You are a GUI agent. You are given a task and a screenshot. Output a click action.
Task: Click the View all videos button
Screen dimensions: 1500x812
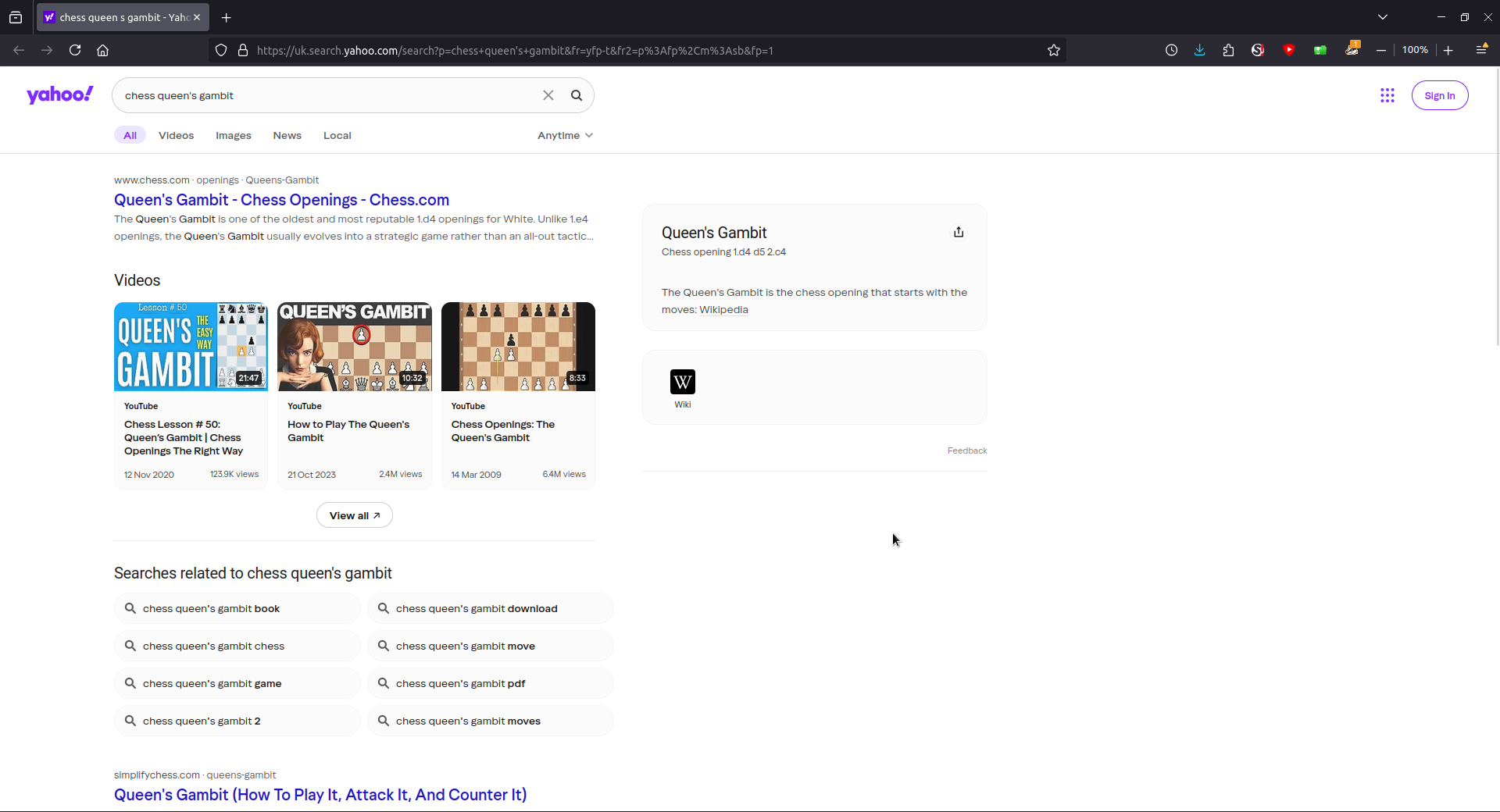[x=355, y=515]
